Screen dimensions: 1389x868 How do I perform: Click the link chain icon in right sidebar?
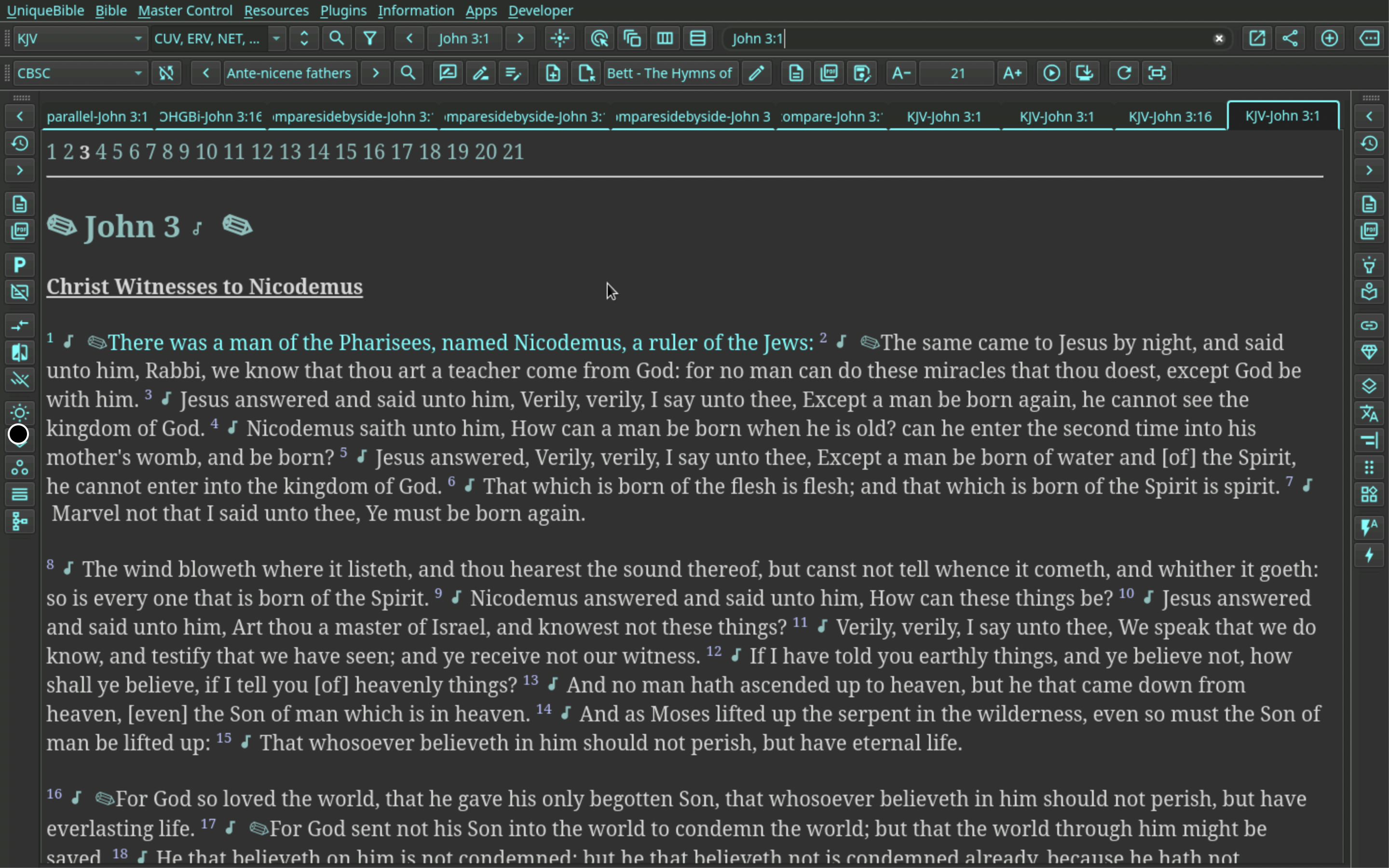point(1370,325)
